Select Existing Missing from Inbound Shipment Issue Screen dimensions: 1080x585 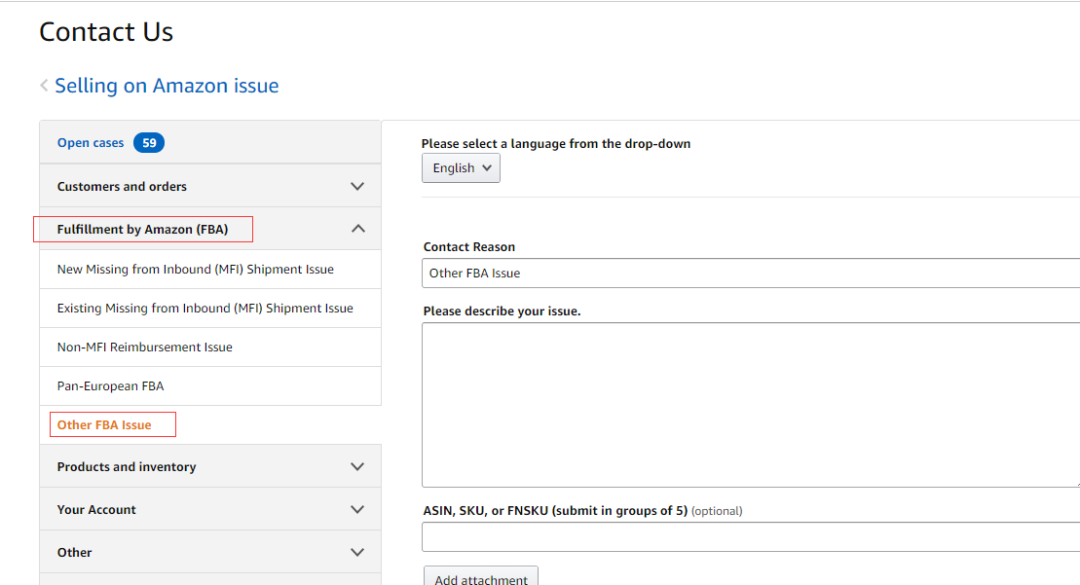coord(205,308)
